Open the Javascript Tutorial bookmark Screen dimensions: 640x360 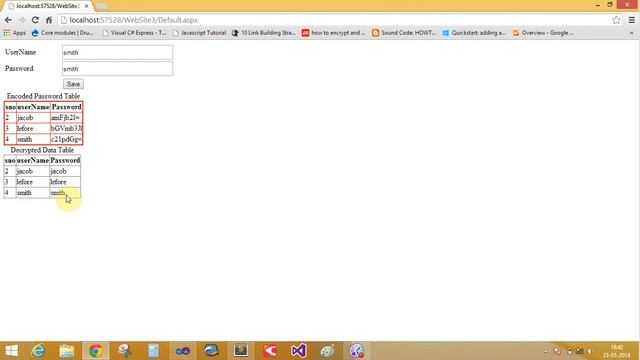point(199,33)
